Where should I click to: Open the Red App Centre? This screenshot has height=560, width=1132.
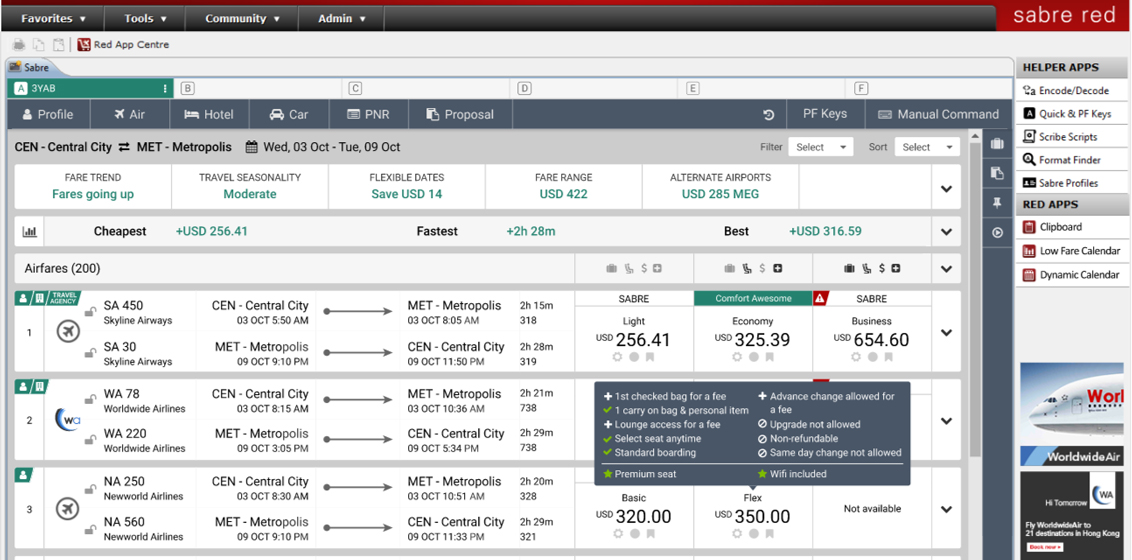click(123, 45)
